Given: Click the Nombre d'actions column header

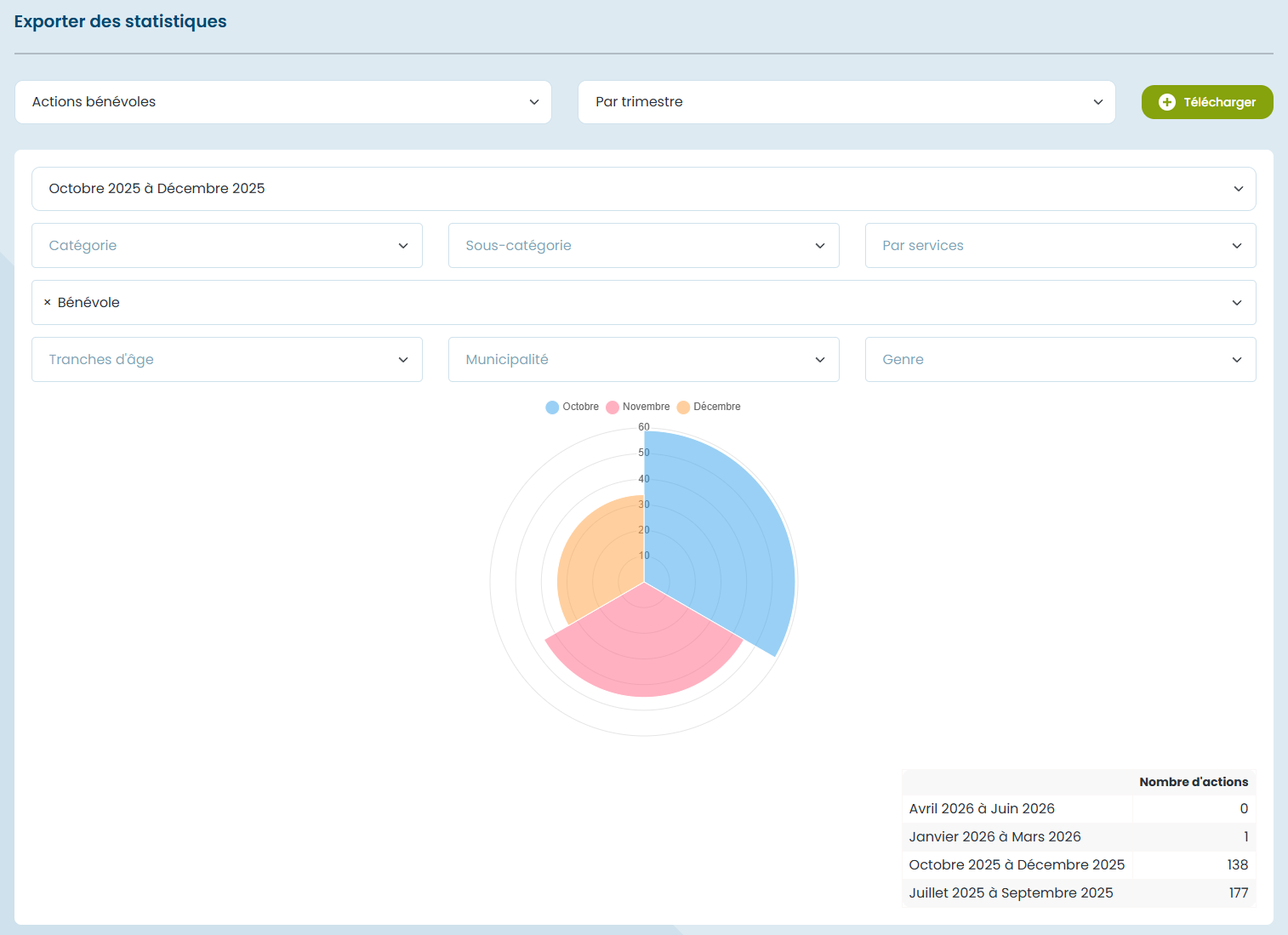Looking at the screenshot, I should 1193,782.
